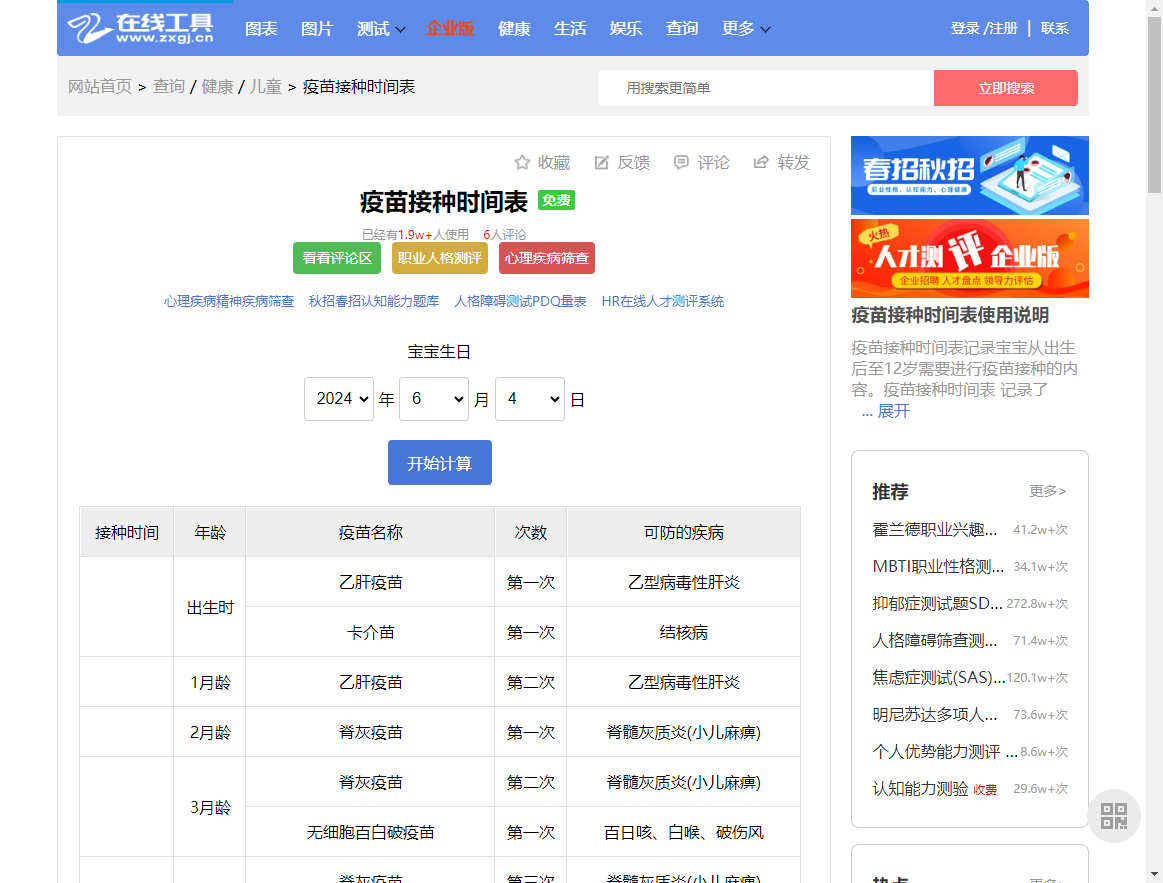Open the floating QR code icon
This screenshot has height=883, width=1163.
1113,815
